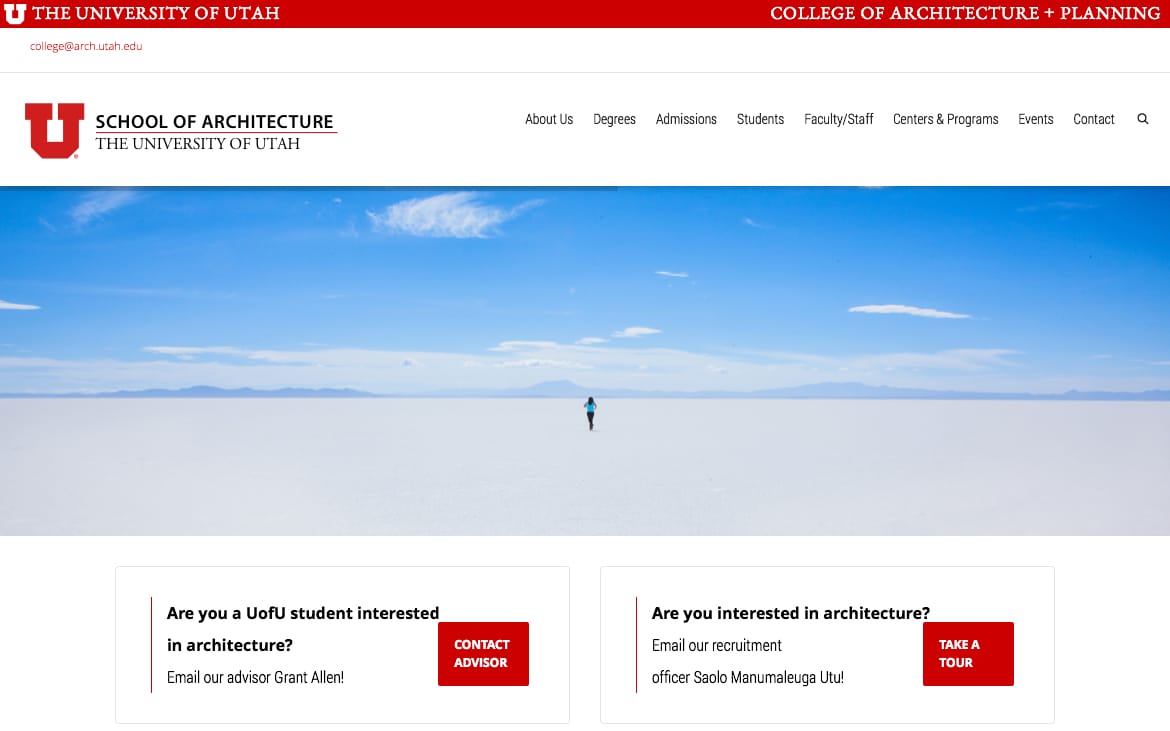Click The University of Utah header text
Screen dimensions: 1170x731
point(155,13)
